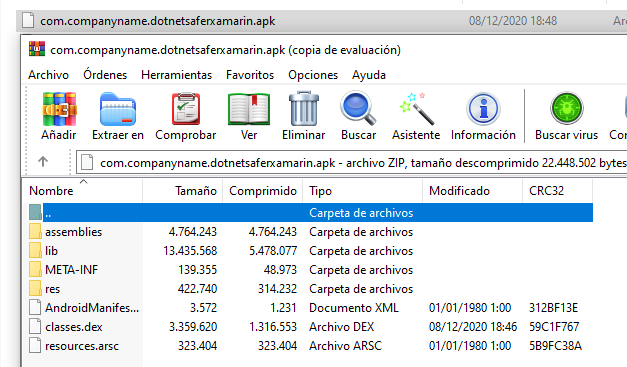Click the lib folder icon

35,251
